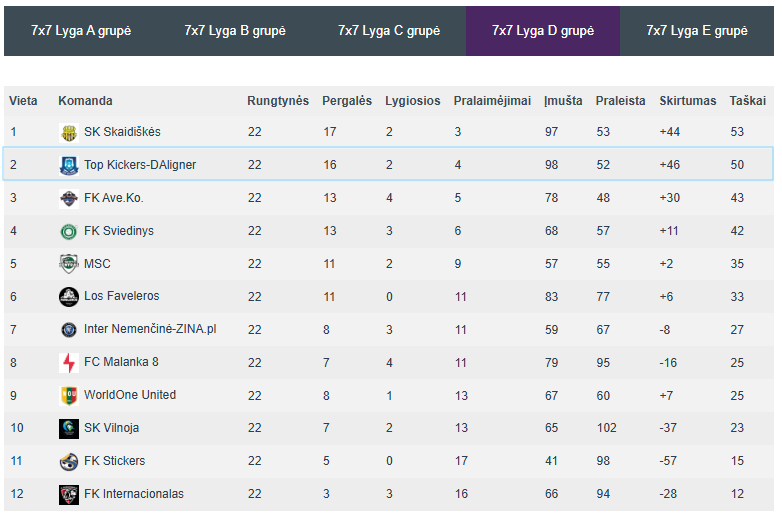Switch to 7x7 Lyga A grupė tab

coord(81,31)
